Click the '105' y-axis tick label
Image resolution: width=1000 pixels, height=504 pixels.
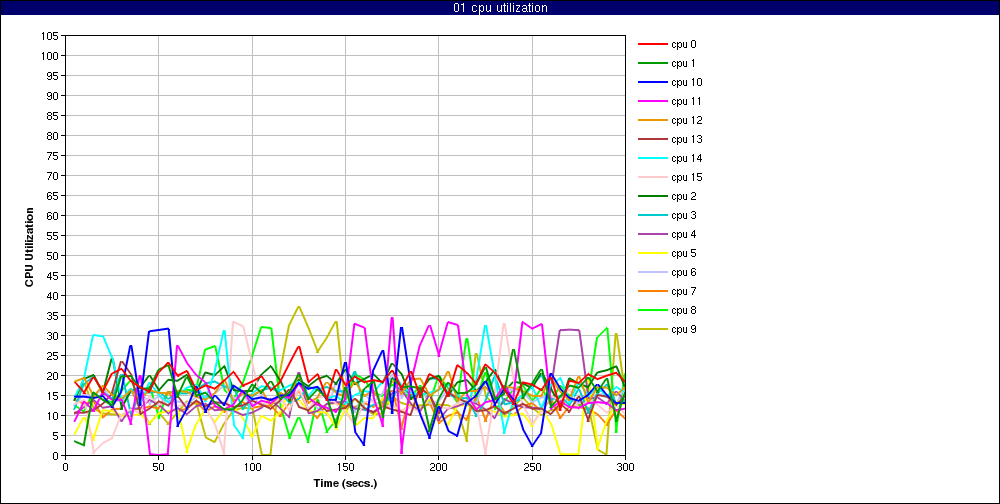pos(50,36)
